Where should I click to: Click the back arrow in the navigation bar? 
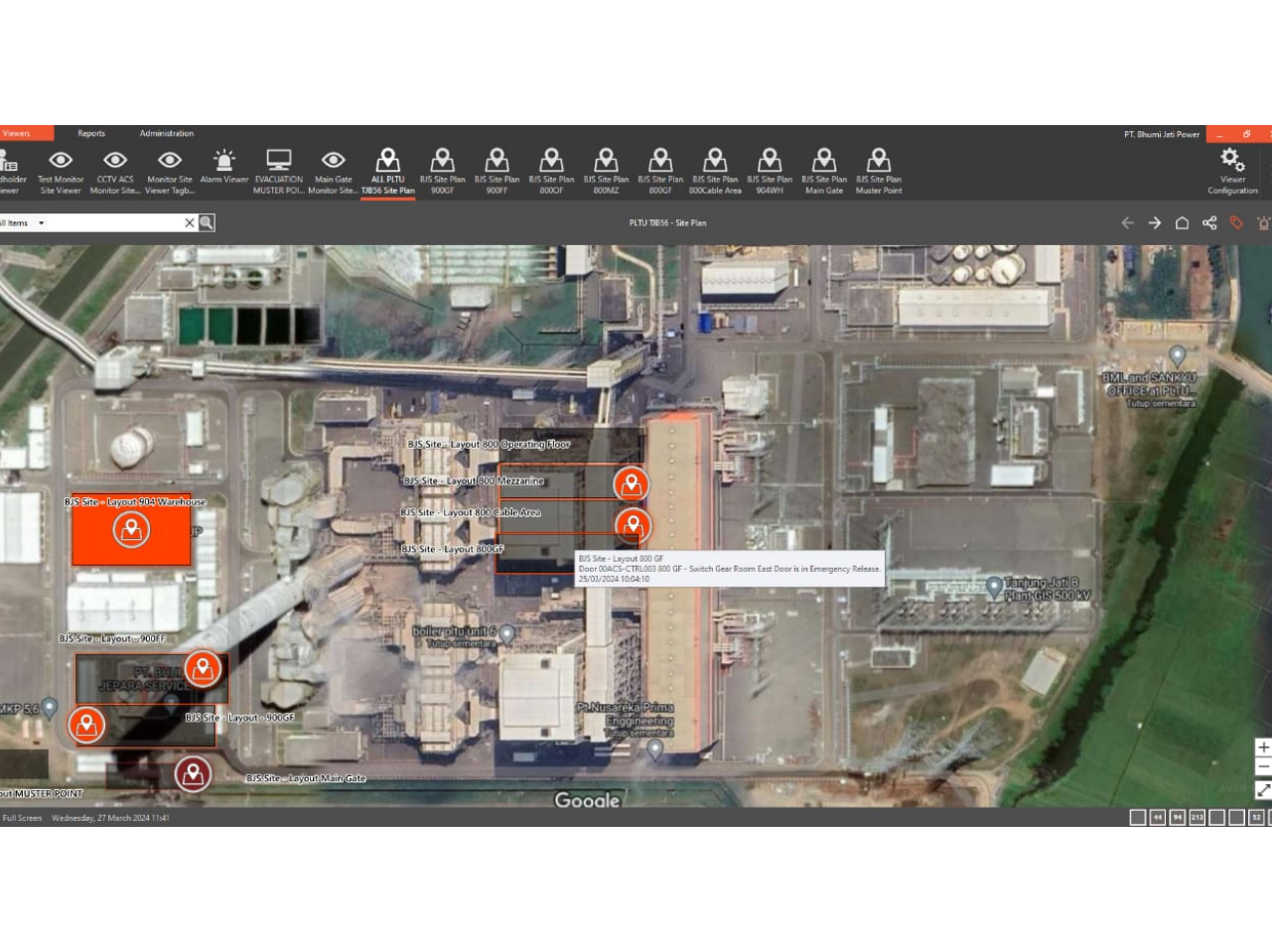1129,222
